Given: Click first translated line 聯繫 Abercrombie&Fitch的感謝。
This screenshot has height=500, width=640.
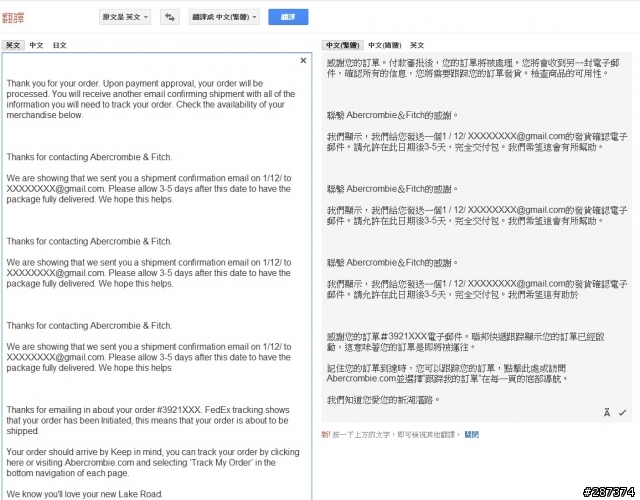Looking at the screenshot, I should click(x=392, y=116).
